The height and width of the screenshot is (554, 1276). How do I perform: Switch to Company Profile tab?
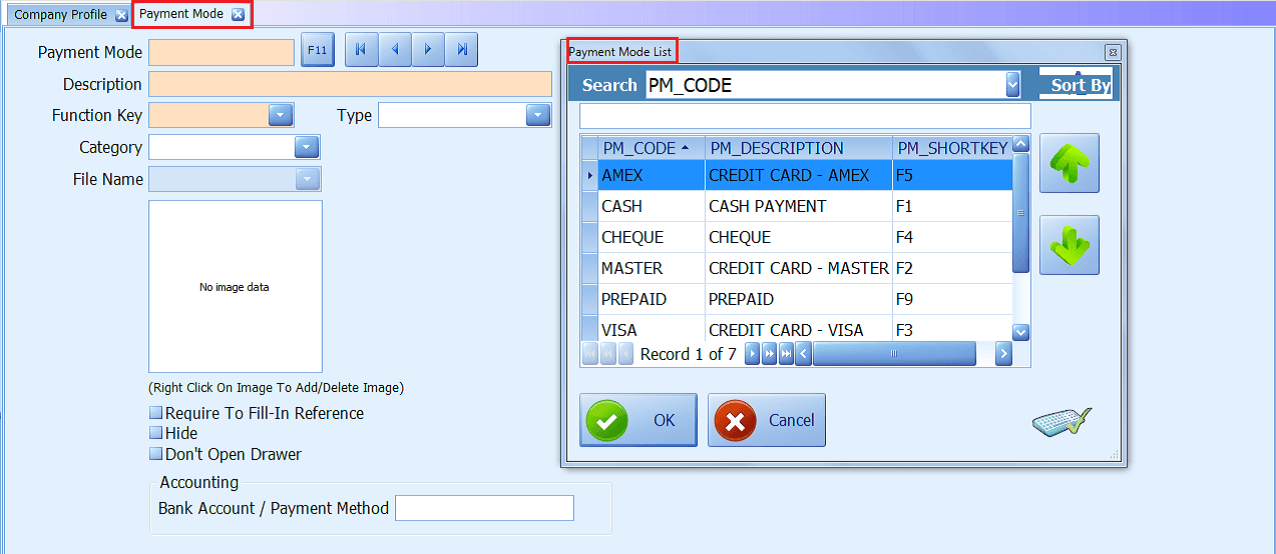[60, 15]
